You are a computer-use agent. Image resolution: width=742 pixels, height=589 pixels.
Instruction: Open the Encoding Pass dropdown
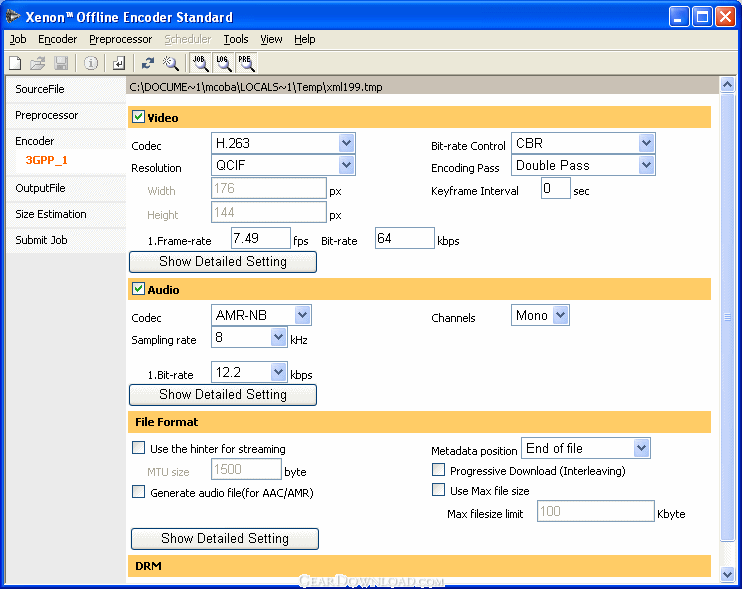(583, 165)
